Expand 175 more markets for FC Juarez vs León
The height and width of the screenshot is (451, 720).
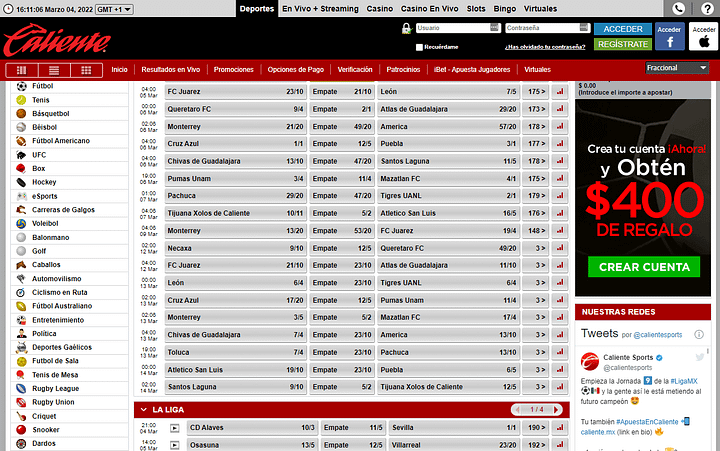pos(536,92)
